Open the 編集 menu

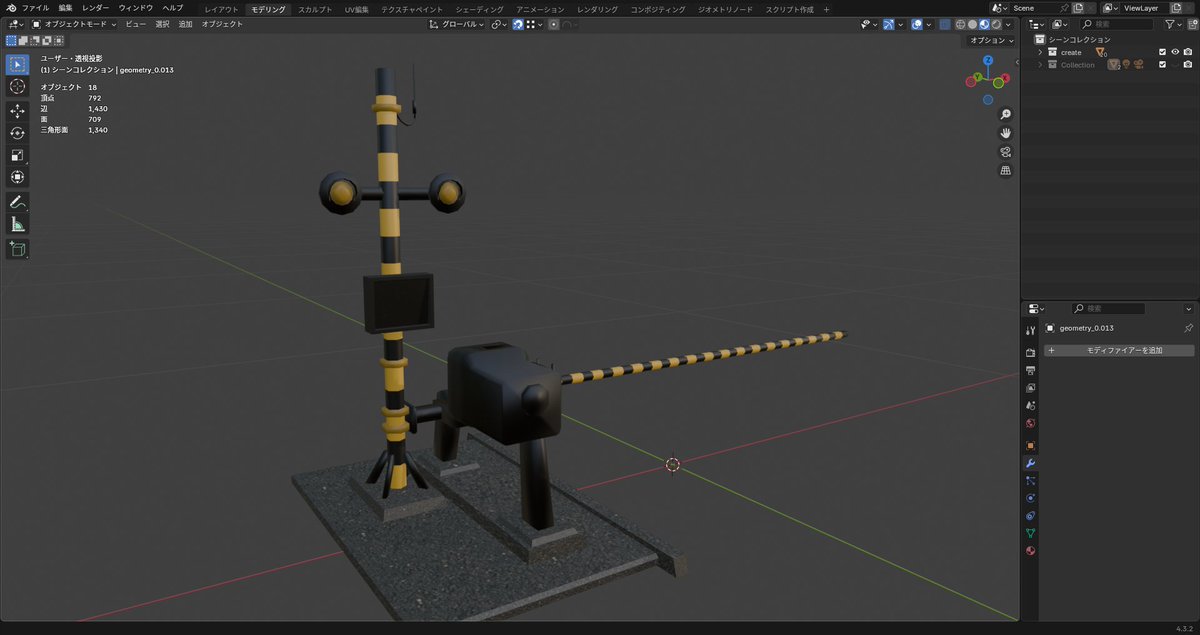coord(65,8)
